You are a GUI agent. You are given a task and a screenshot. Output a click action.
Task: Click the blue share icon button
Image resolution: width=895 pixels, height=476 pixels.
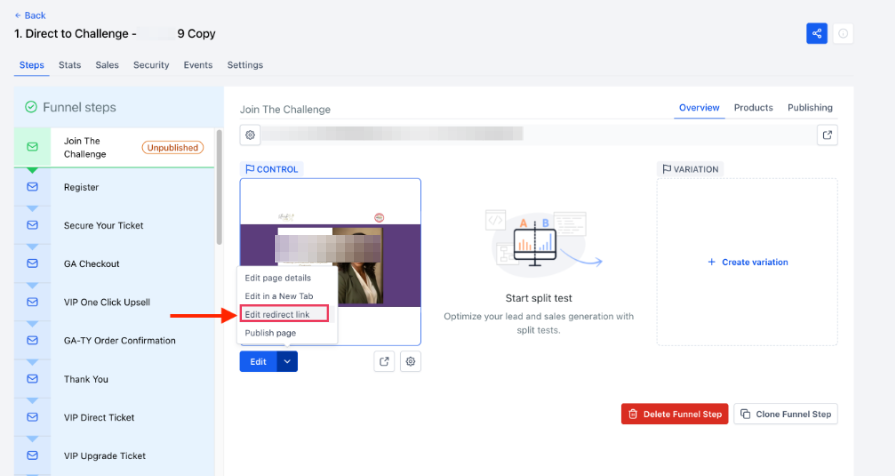click(x=816, y=34)
